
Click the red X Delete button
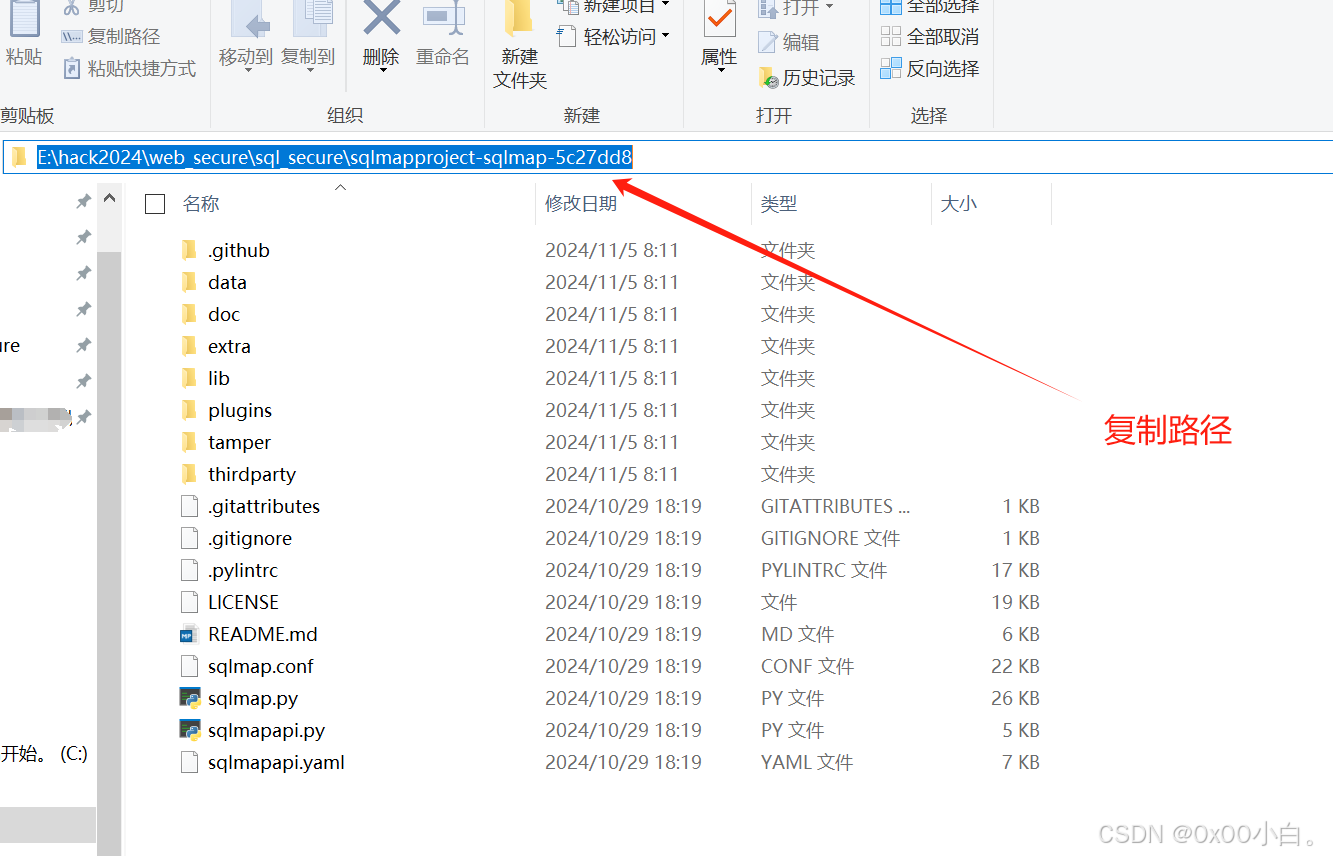[x=381, y=36]
